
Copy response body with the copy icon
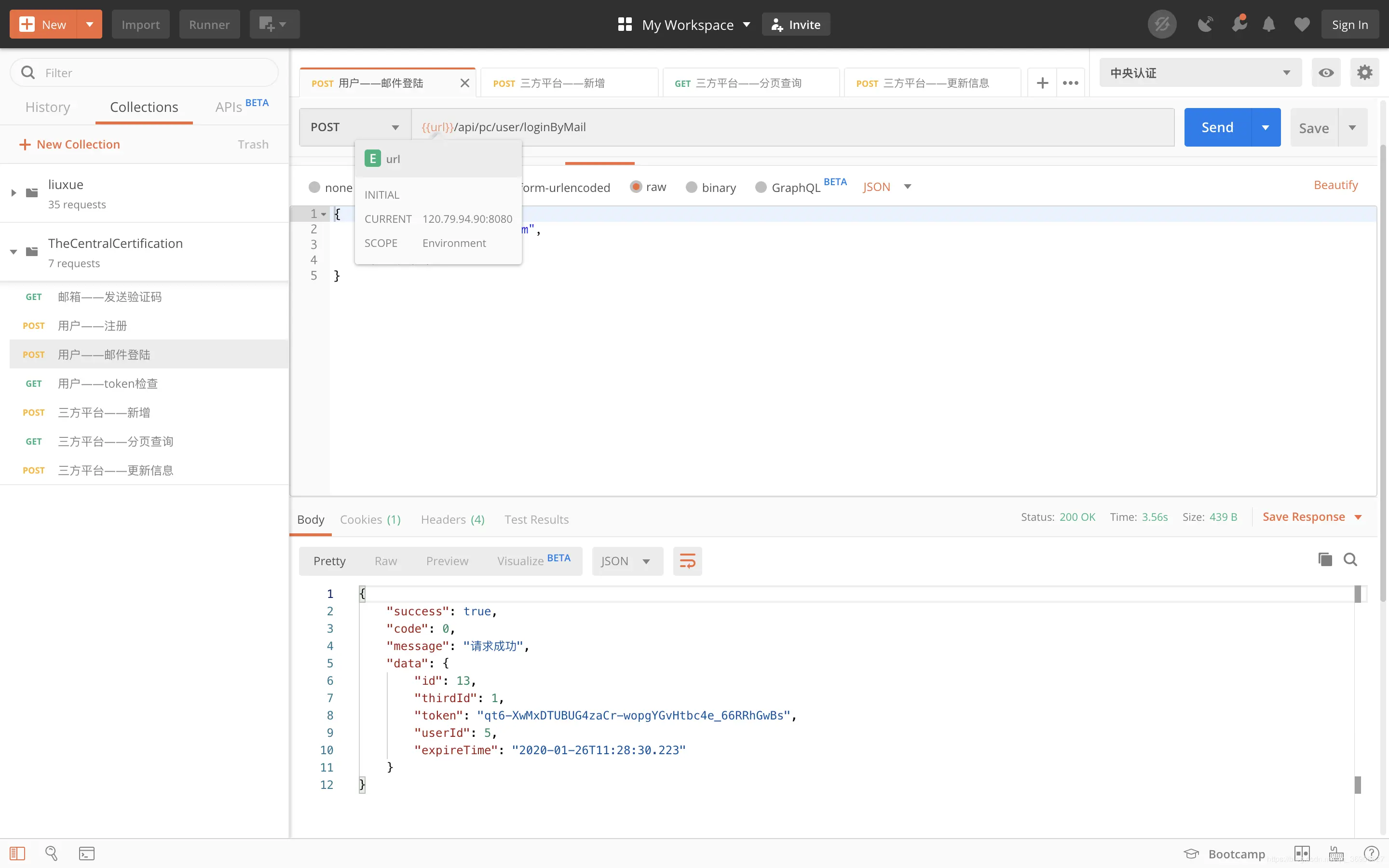click(x=1325, y=559)
